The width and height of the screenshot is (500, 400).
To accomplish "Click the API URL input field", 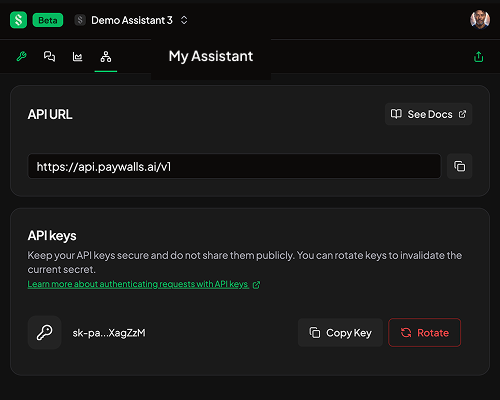I will (234, 166).
